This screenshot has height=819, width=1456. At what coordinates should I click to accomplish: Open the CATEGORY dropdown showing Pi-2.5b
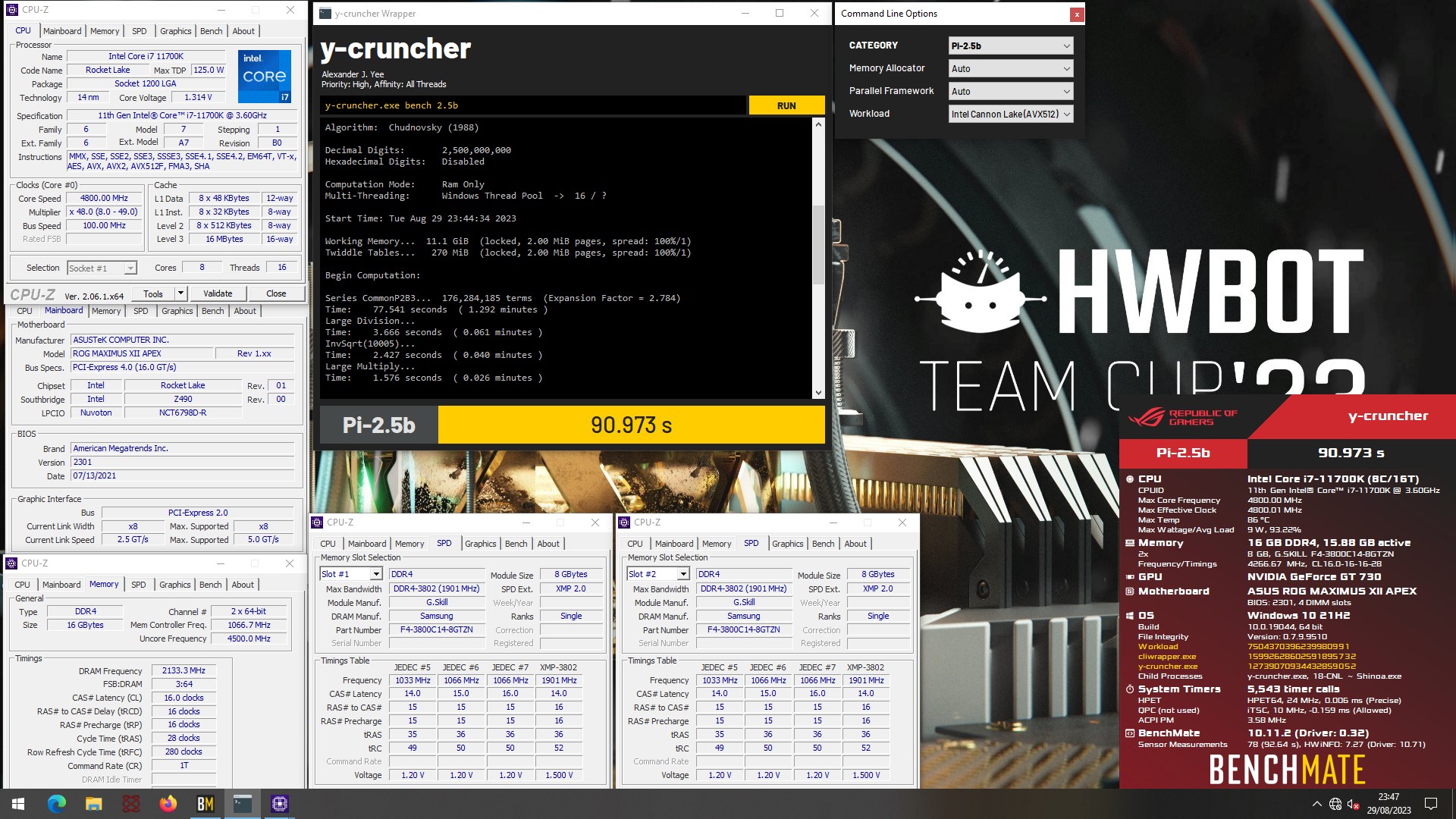click(1011, 46)
